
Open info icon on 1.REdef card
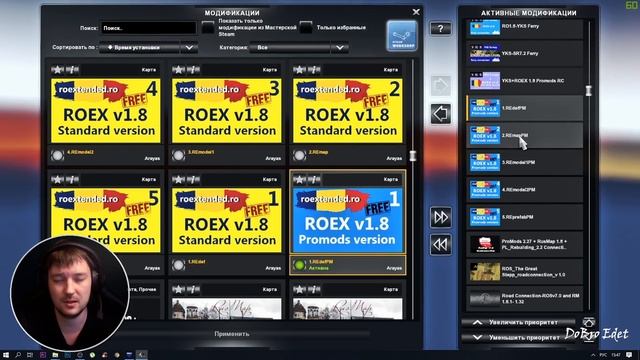pyautogui.click(x=193, y=179)
